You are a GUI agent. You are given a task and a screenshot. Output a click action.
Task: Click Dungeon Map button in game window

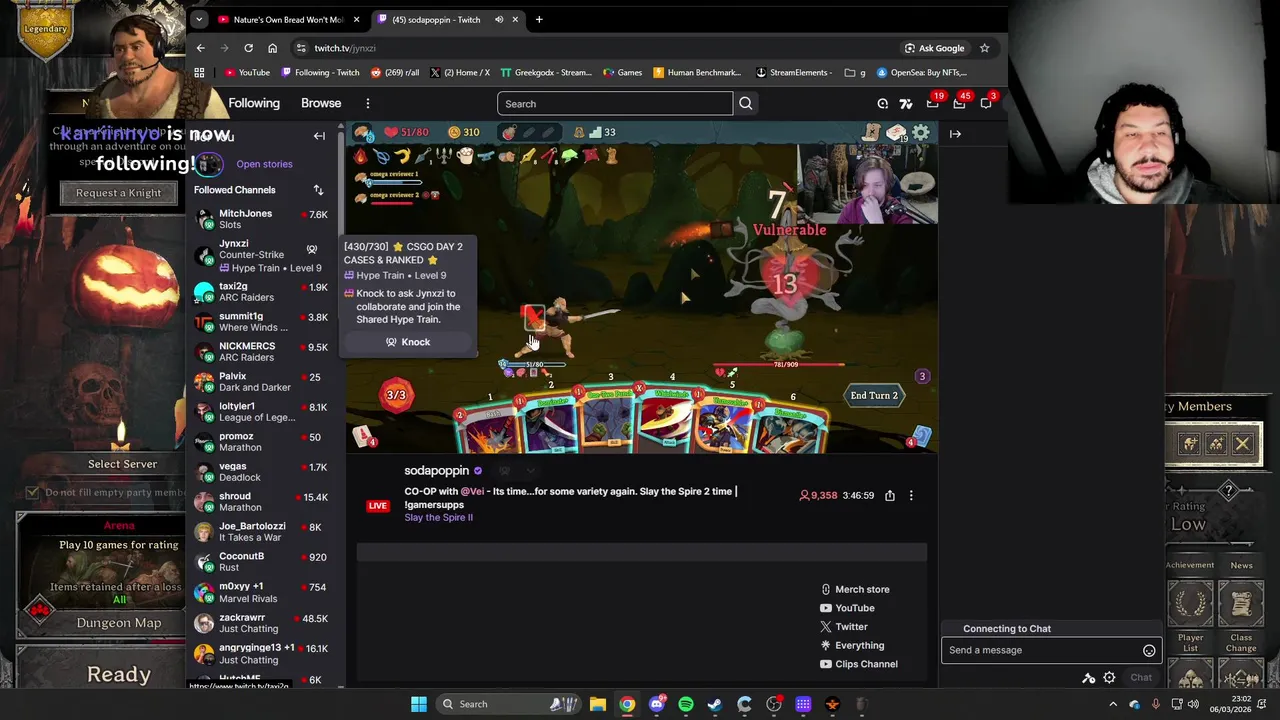point(118,623)
